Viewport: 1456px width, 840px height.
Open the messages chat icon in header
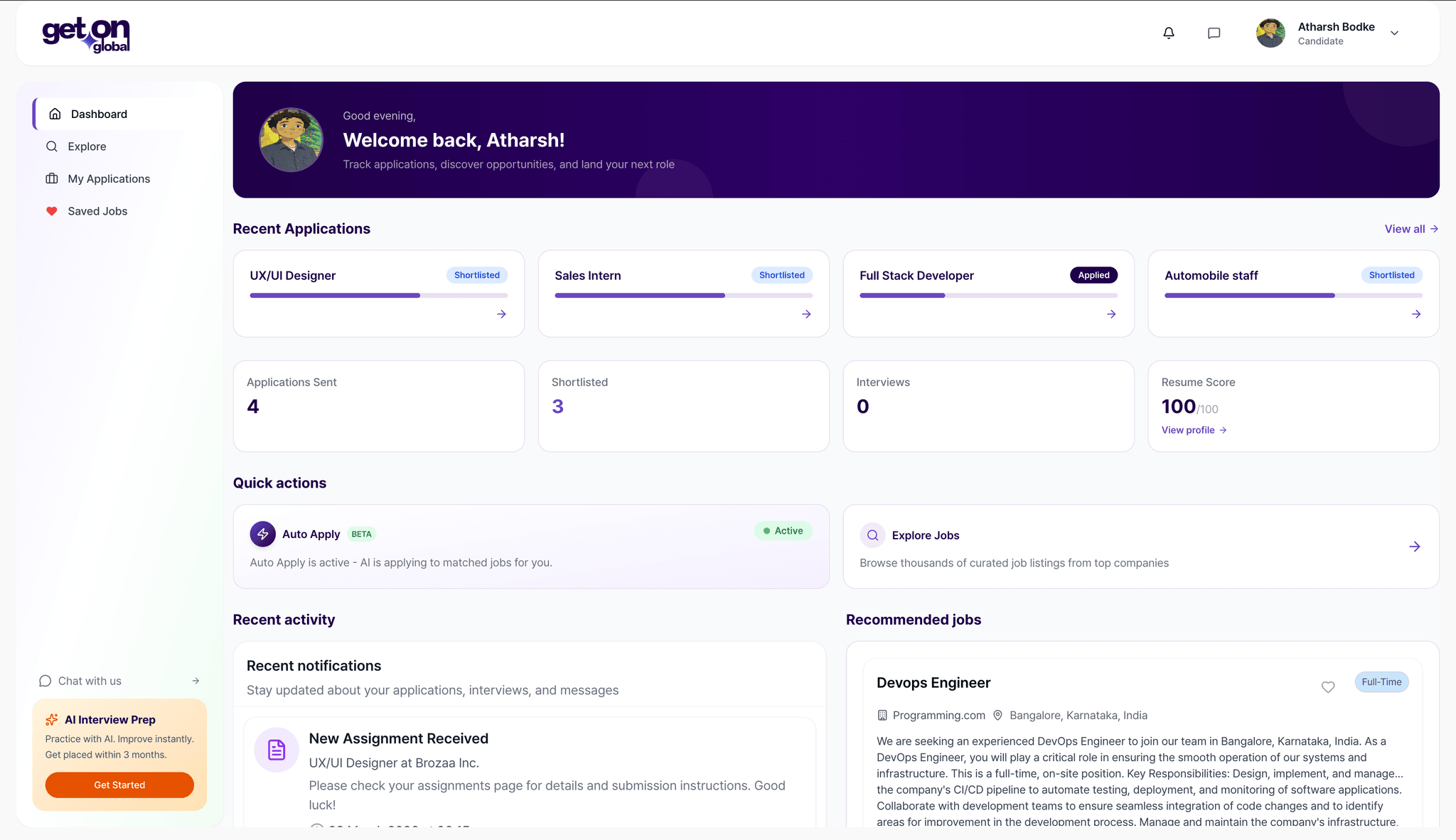pyautogui.click(x=1214, y=33)
